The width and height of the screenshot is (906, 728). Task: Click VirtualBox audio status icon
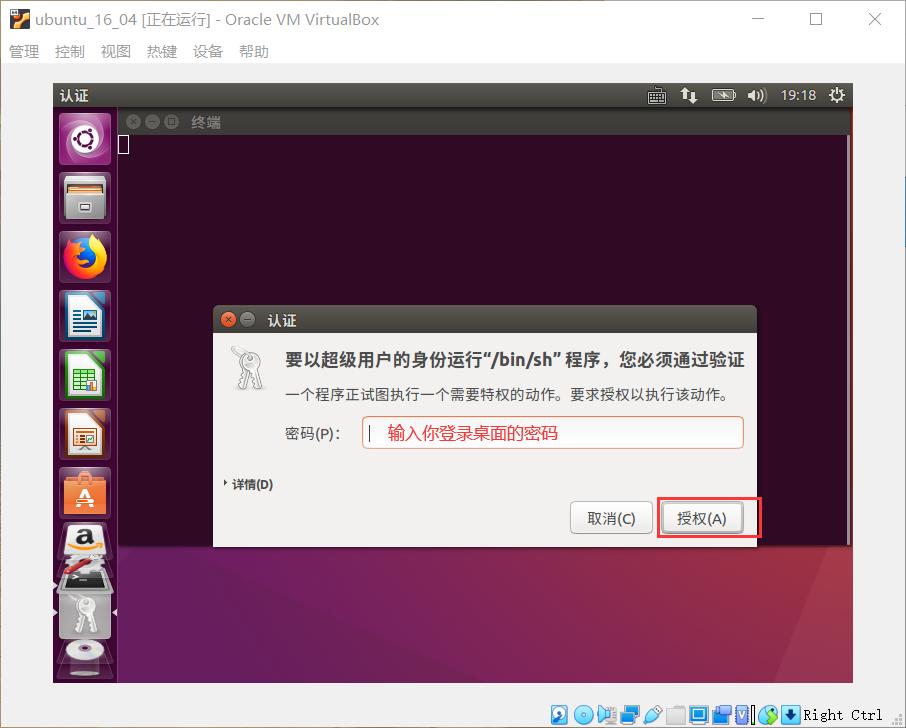point(607,715)
